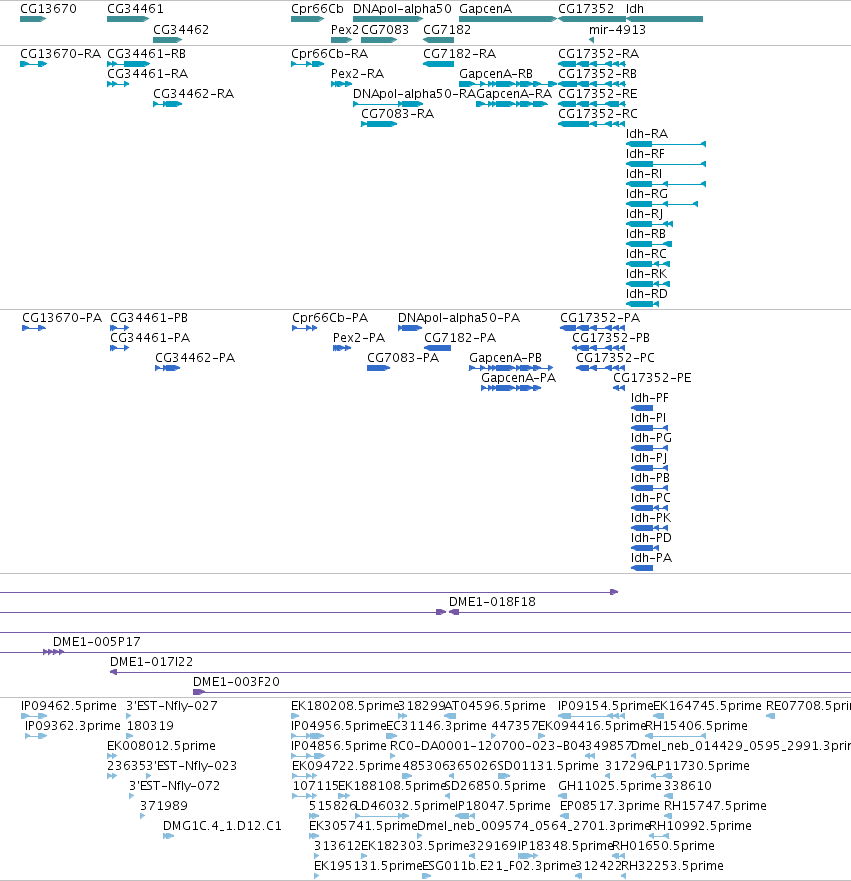Select transcript CG7083-RA

(379, 124)
